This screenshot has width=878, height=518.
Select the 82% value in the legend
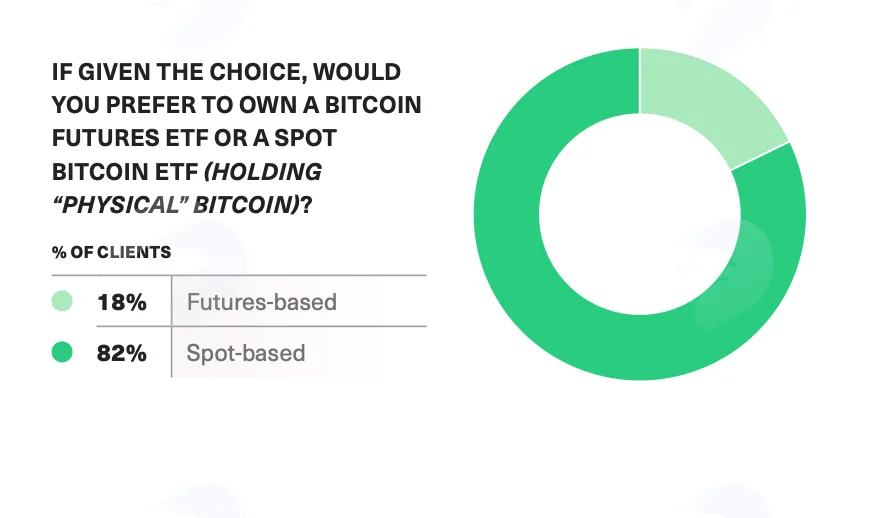[x=122, y=353]
